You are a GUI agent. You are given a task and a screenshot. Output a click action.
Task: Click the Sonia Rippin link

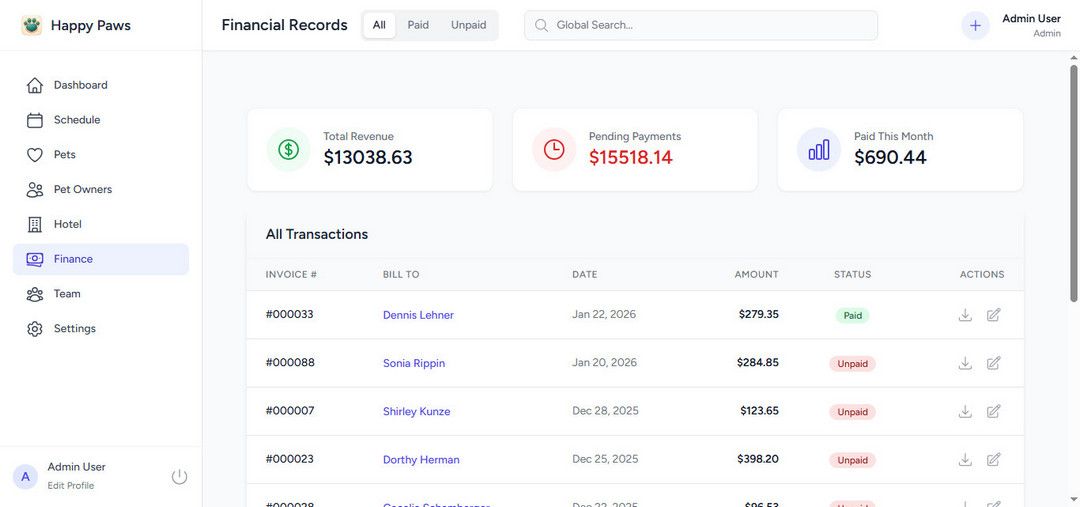pos(414,363)
